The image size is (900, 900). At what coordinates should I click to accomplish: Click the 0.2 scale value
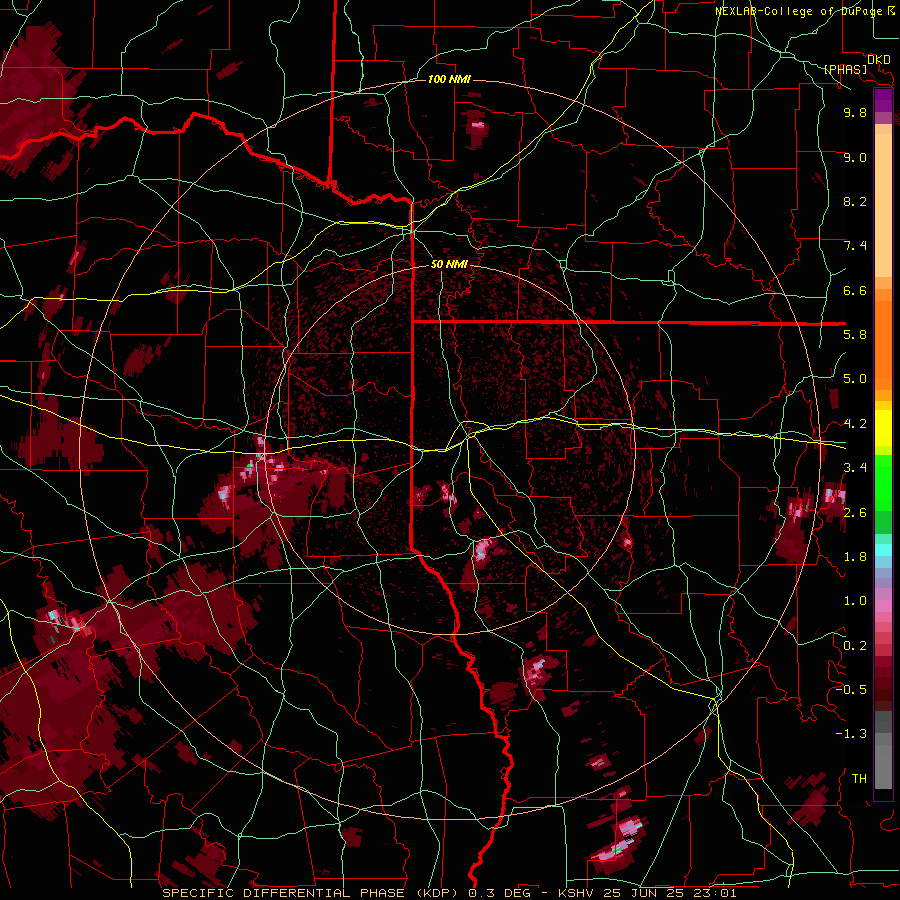pos(855,646)
